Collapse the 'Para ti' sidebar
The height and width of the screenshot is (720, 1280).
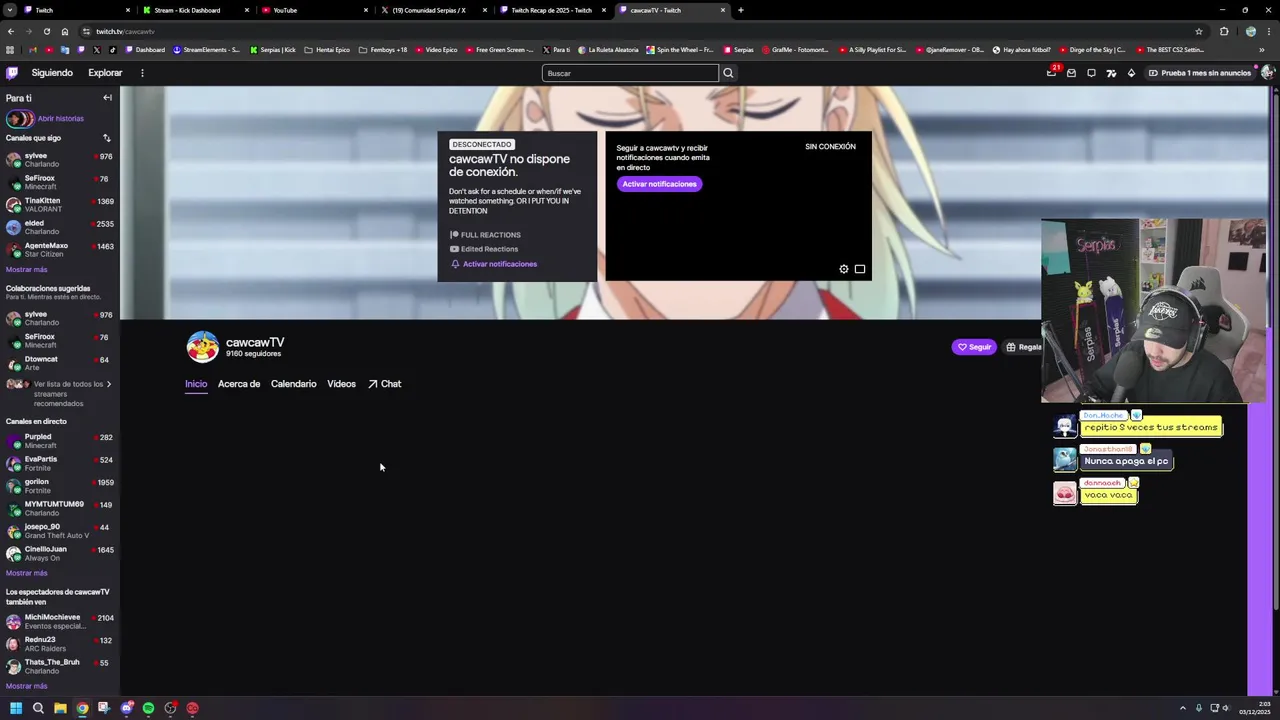pyautogui.click(x=107, y=98)
